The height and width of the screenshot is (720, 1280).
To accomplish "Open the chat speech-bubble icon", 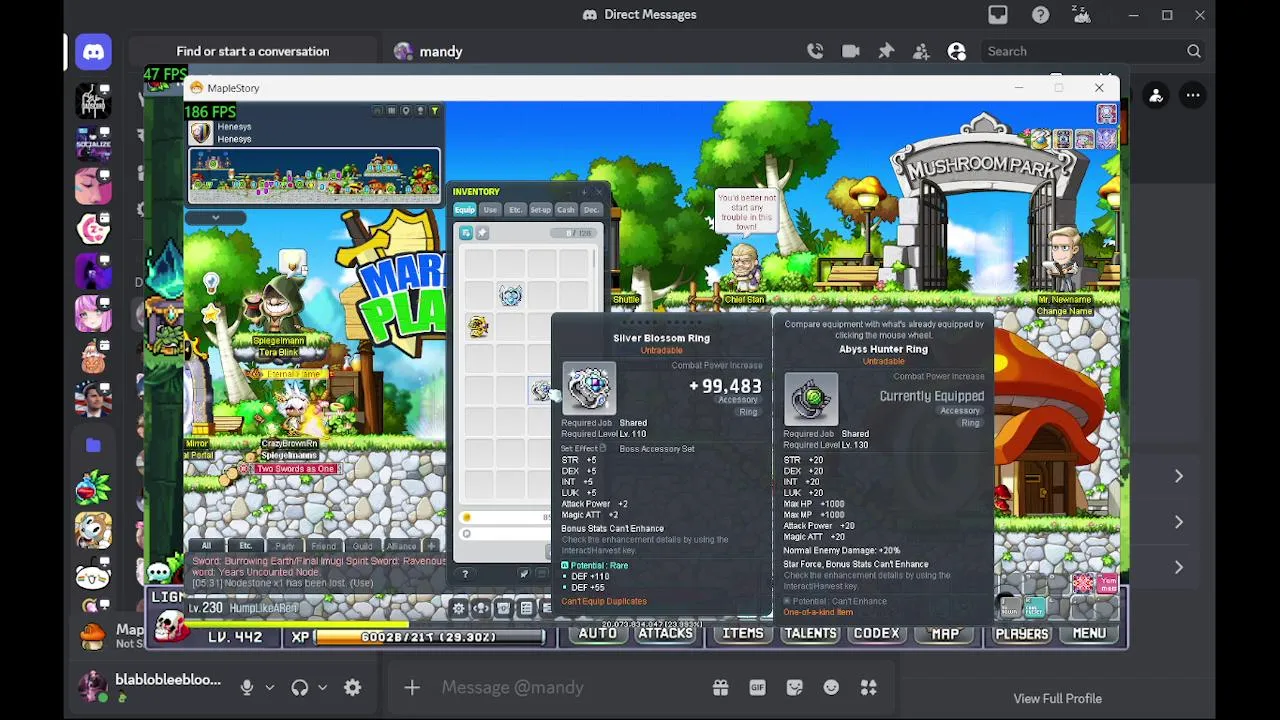I will point(160,572).
